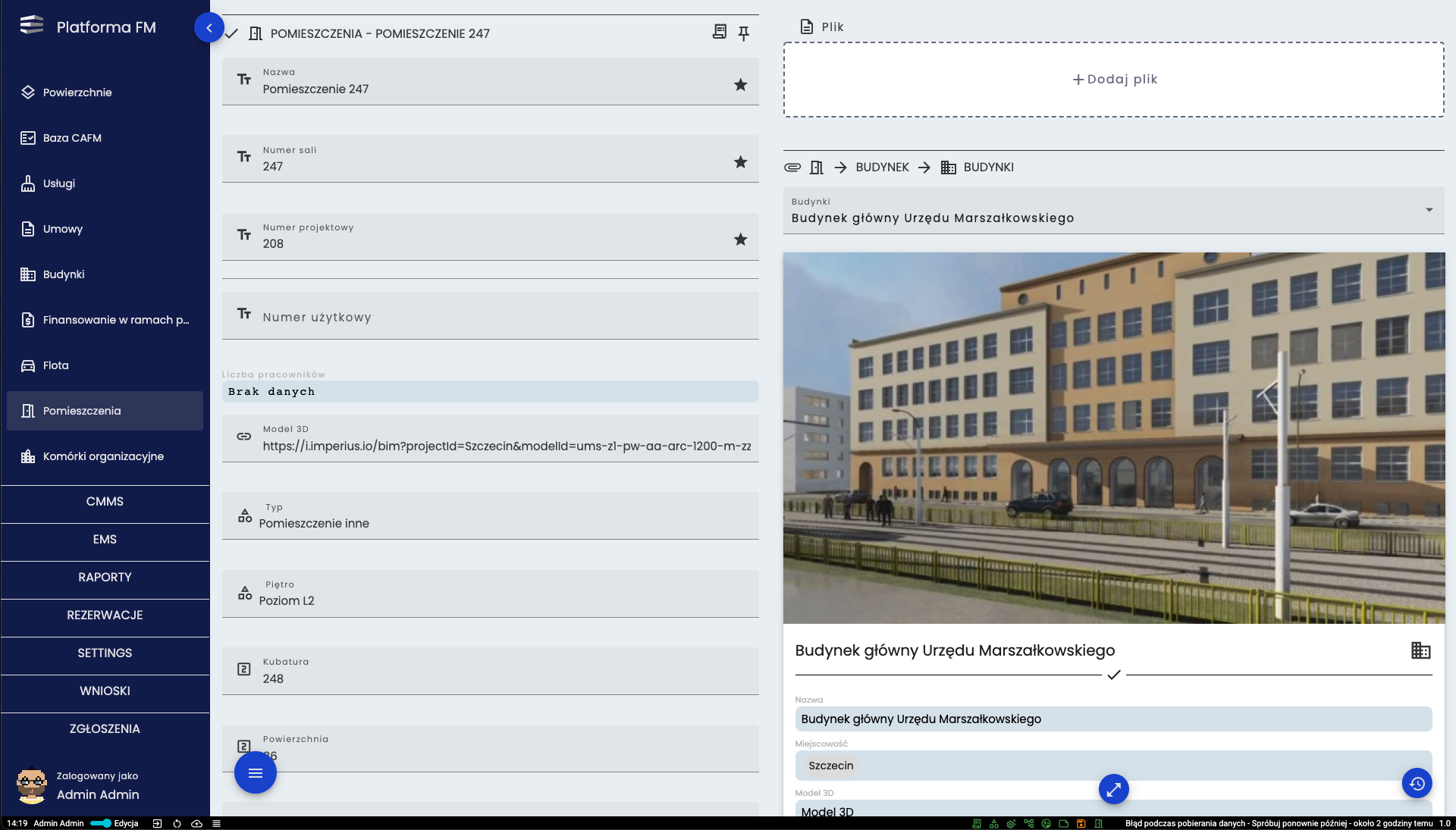Open Powierzchnie in the sidebar

(105, 92)
